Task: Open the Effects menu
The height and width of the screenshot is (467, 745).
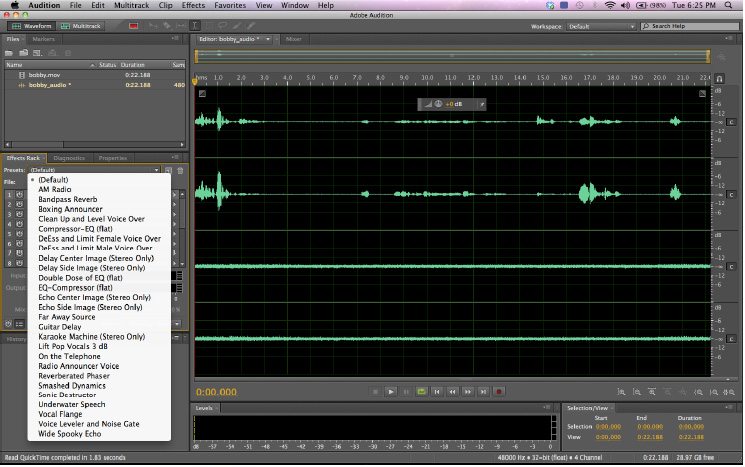Action: point(193,5)
